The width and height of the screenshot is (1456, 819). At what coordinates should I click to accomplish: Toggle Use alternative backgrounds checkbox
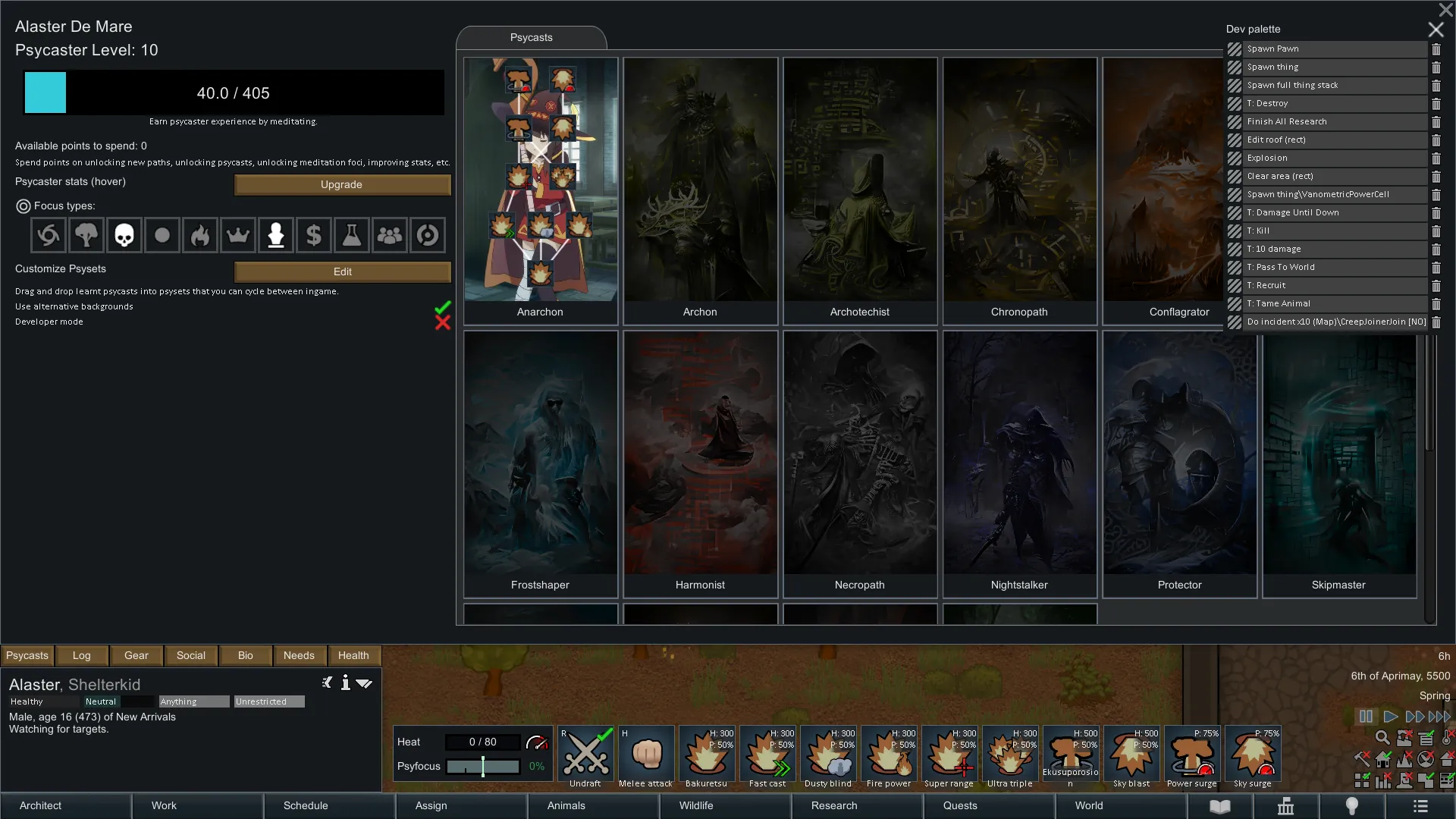(442, 306)
